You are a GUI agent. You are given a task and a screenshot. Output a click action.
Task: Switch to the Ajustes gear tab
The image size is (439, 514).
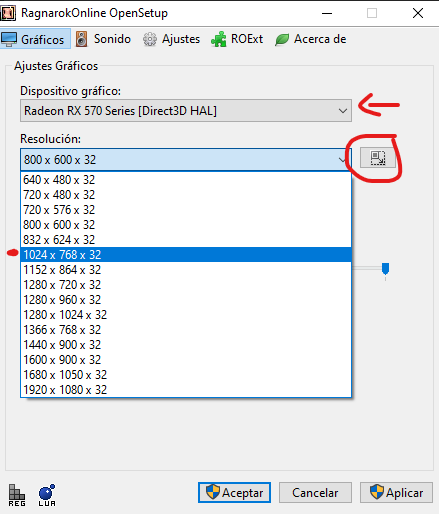click(171, 39)
